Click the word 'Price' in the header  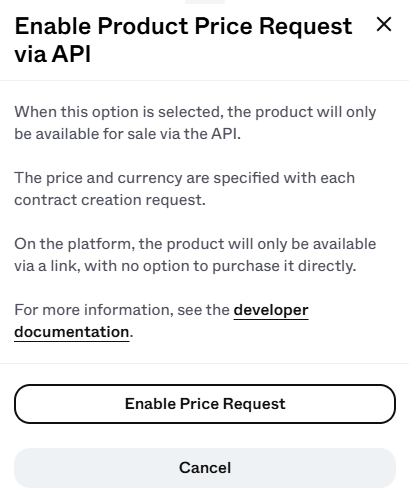[223, 26]
